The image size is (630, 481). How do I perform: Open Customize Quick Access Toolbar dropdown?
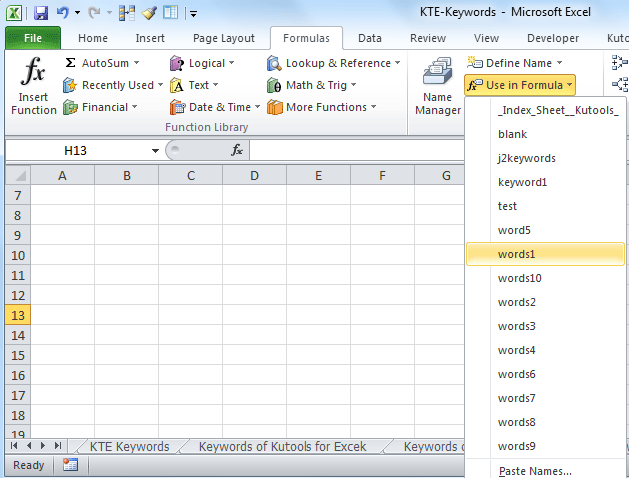(194, 14)
